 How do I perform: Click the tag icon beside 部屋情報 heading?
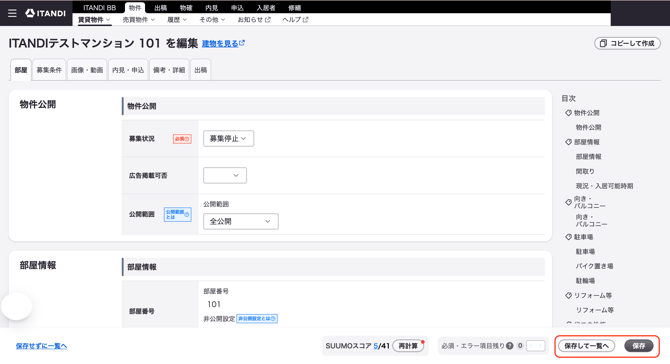pyautogui.click(x=568, y=142)
